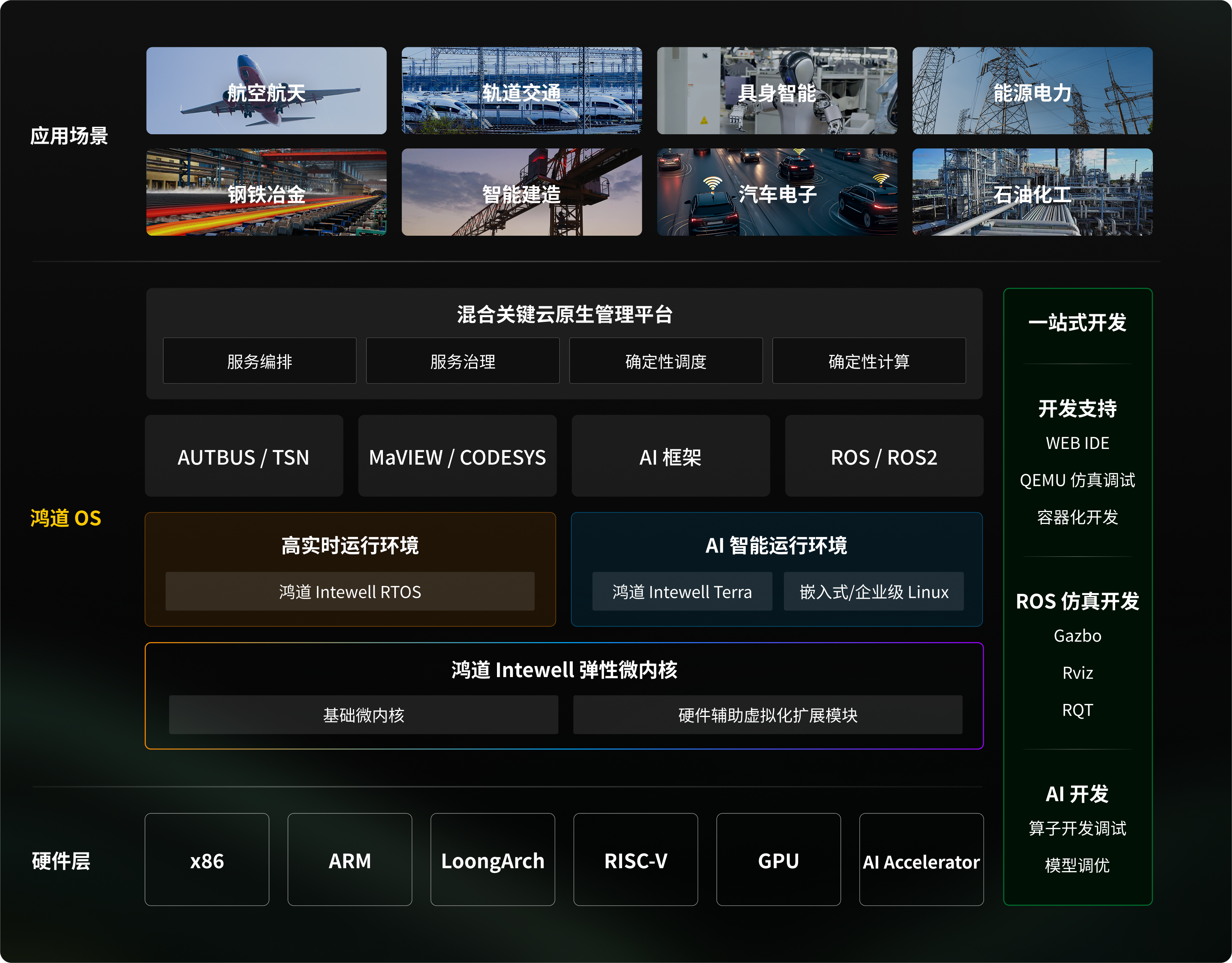Click the 航空航天 aerospace thumbnail
This screenshot has width=1232, height=963.
(x=266, y=91)
